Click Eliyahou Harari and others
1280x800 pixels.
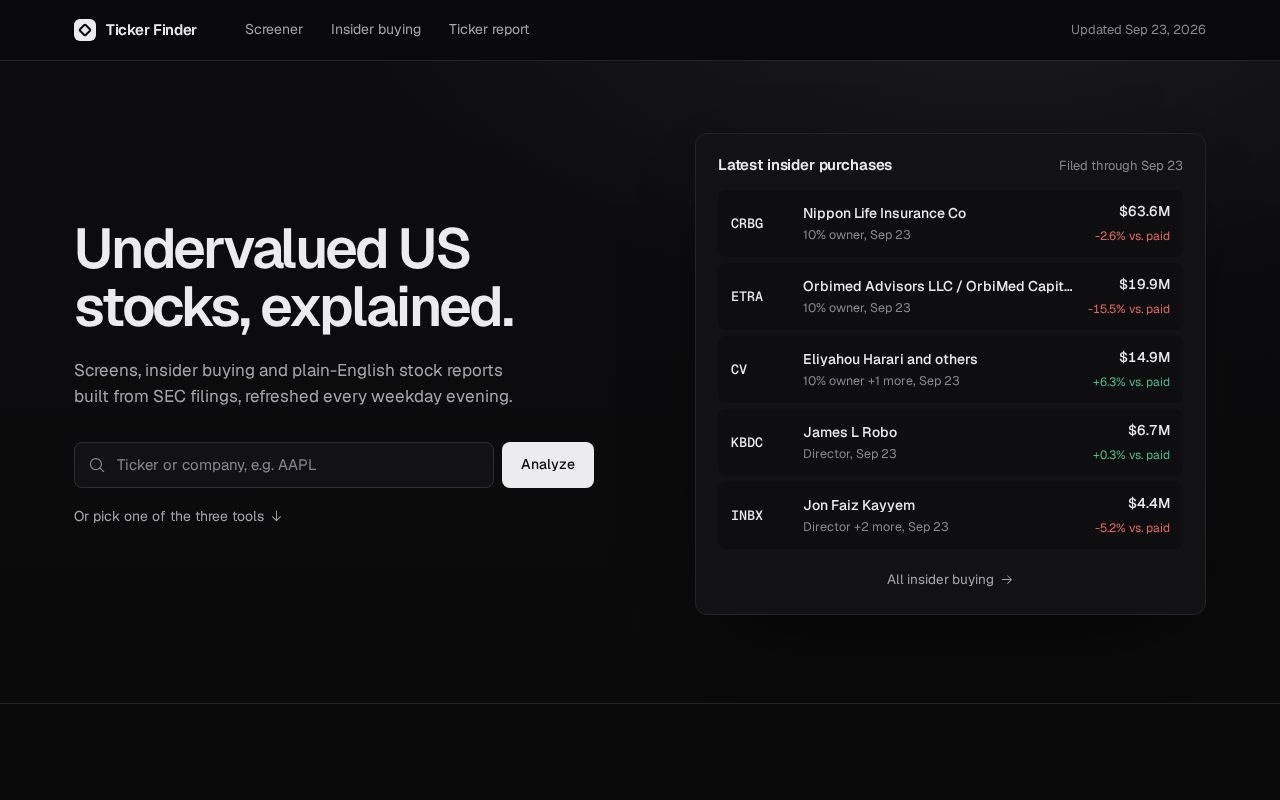(x=890, y=359)
